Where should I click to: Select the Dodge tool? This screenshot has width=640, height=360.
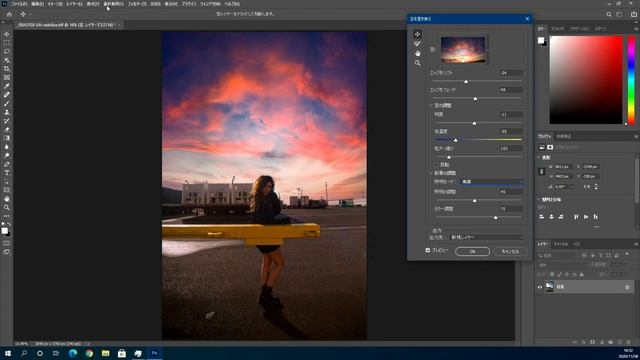[x=7, y=156]
